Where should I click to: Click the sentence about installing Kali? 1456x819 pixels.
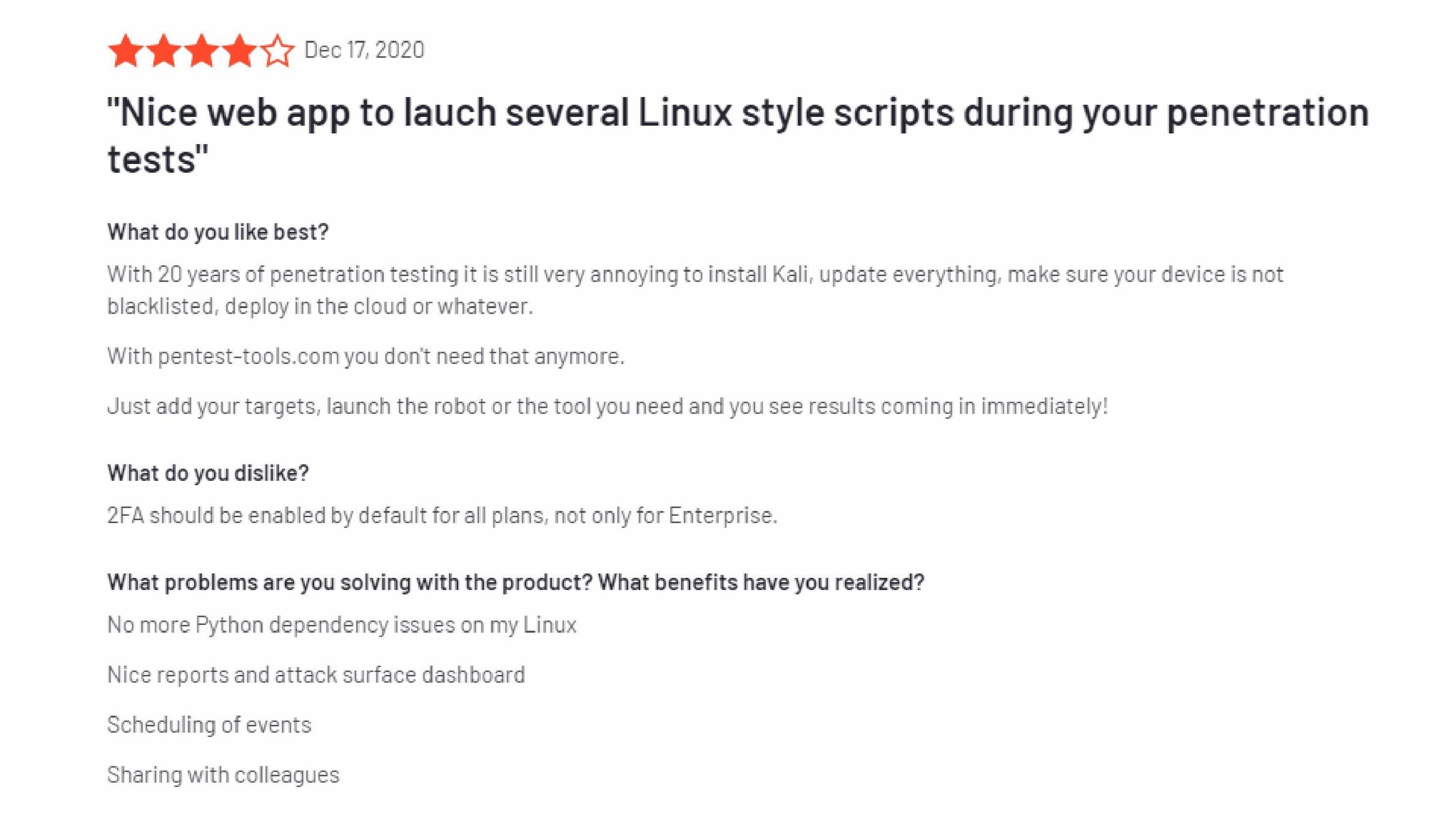click(696, 274)
